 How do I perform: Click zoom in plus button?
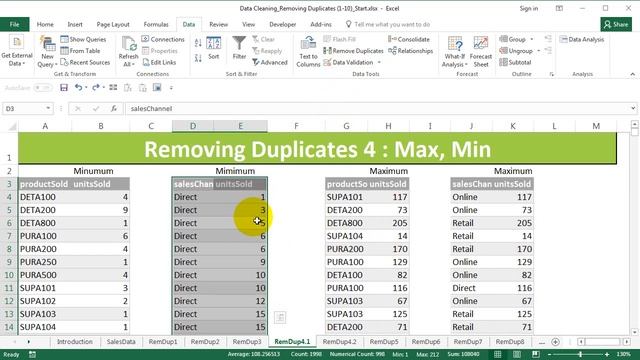click(607, 354)
